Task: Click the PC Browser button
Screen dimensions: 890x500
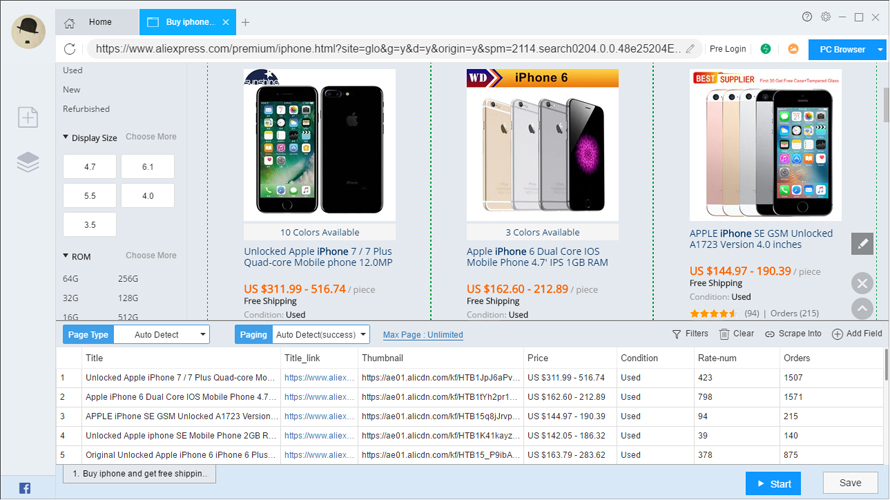Action: point(842,50)
